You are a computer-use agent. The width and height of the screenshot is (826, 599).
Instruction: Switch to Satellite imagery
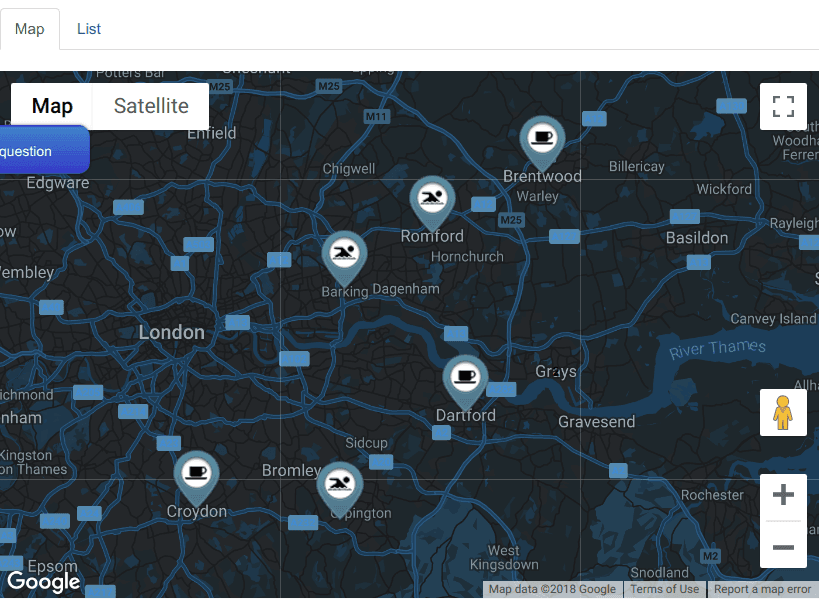pos(151,106)
